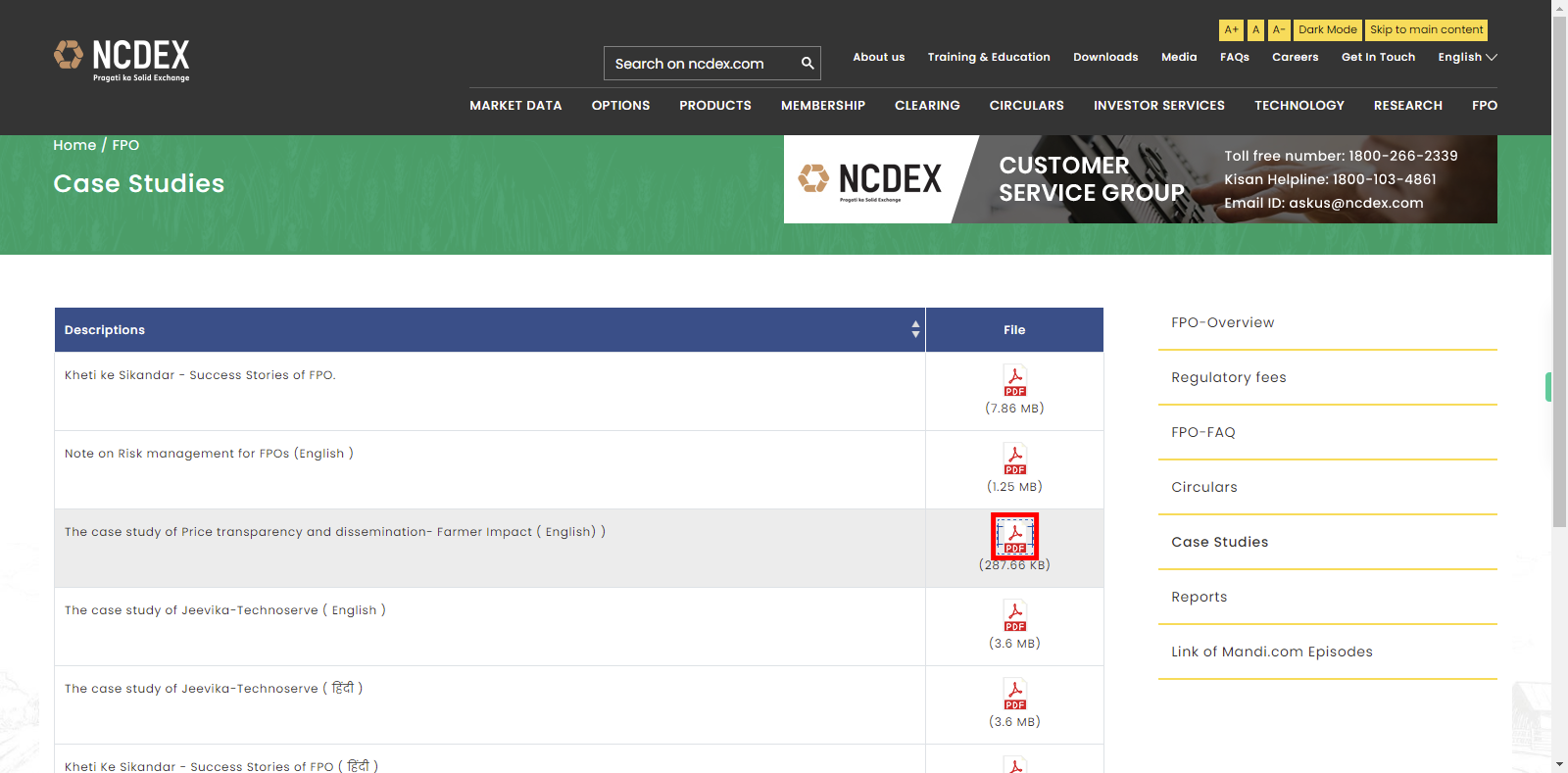Screen dimensions: 1568x773
Task: Open Downloads link
Action: 1105,57
